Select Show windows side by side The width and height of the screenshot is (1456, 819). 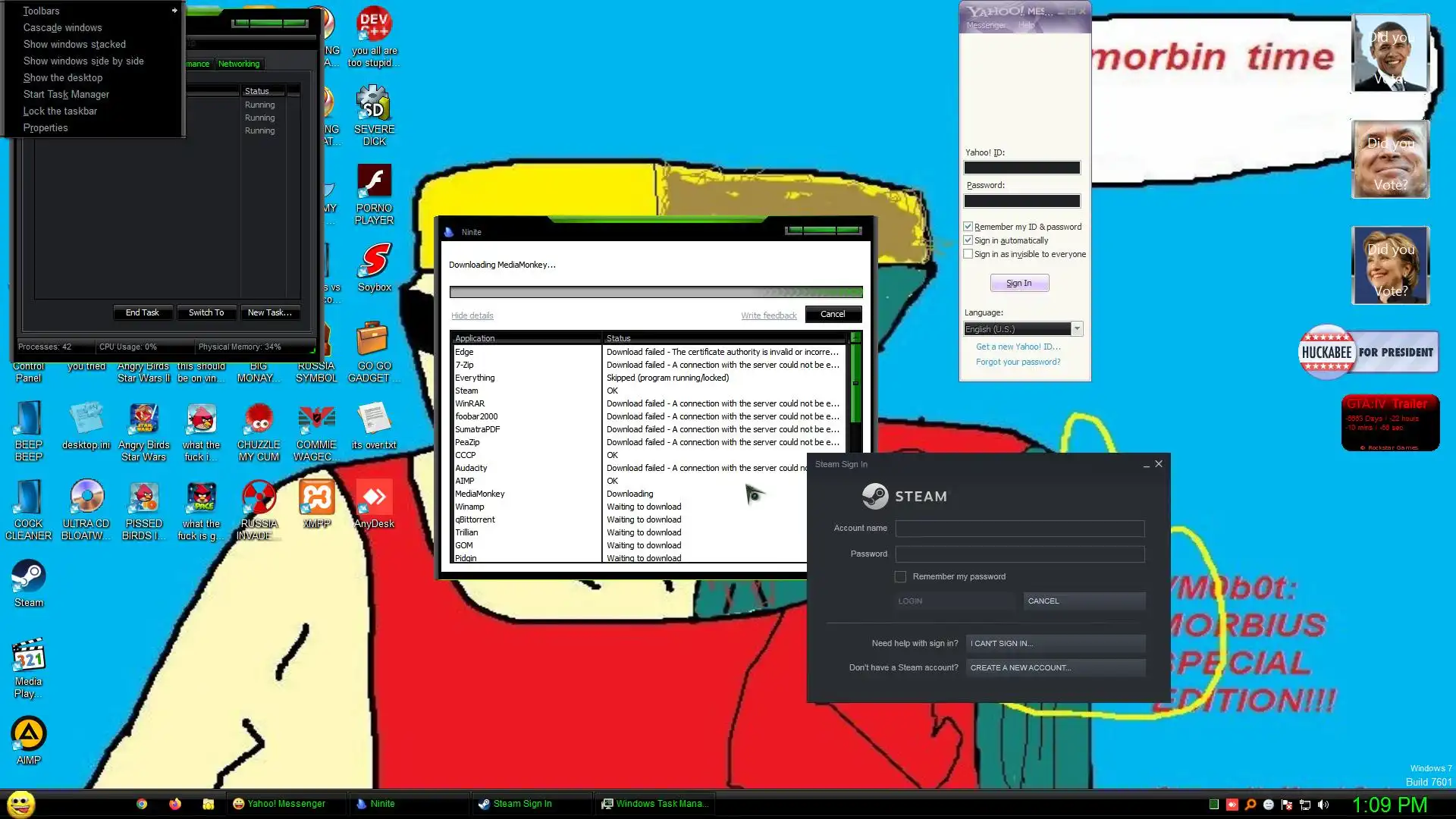click(x=83, y=61)
